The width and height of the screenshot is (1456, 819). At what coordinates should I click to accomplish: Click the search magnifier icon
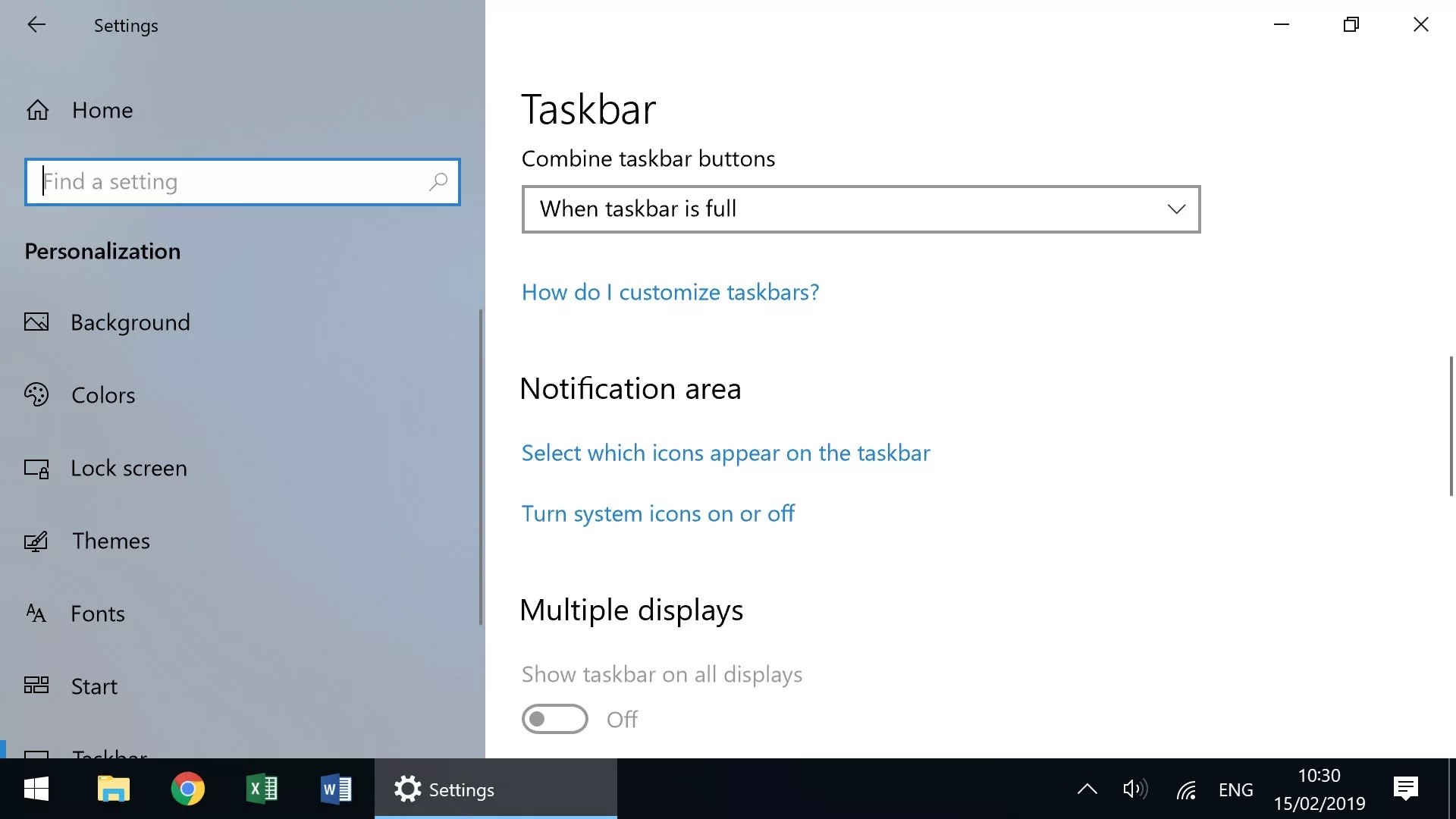[438, 182]
